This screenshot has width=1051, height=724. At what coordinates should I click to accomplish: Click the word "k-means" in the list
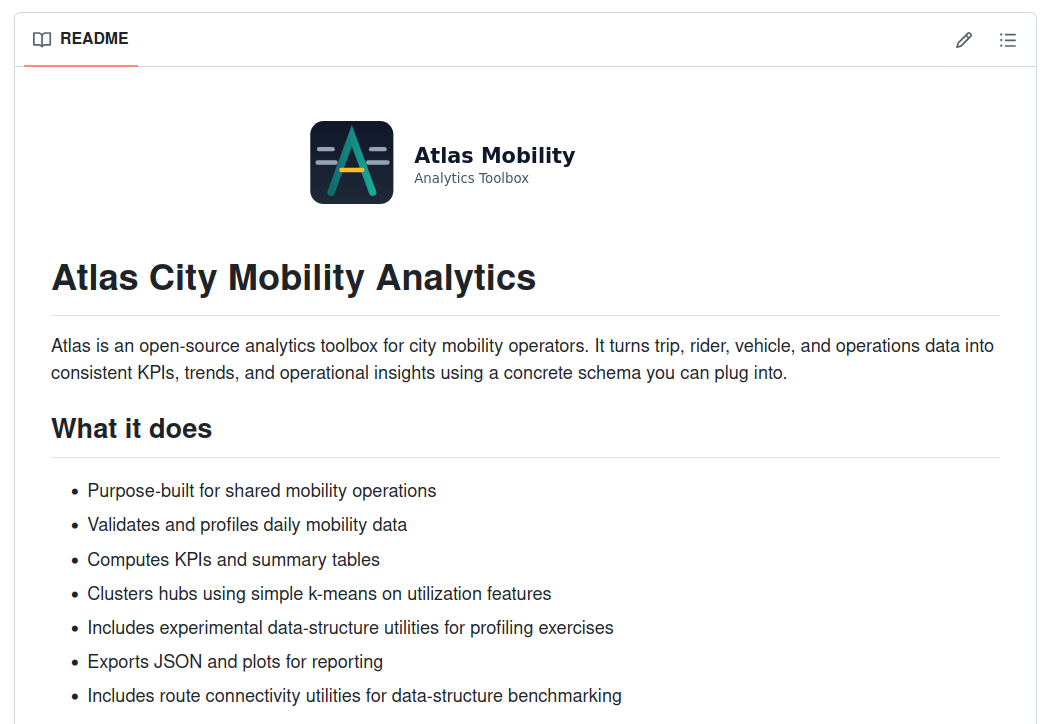[339, 594]
